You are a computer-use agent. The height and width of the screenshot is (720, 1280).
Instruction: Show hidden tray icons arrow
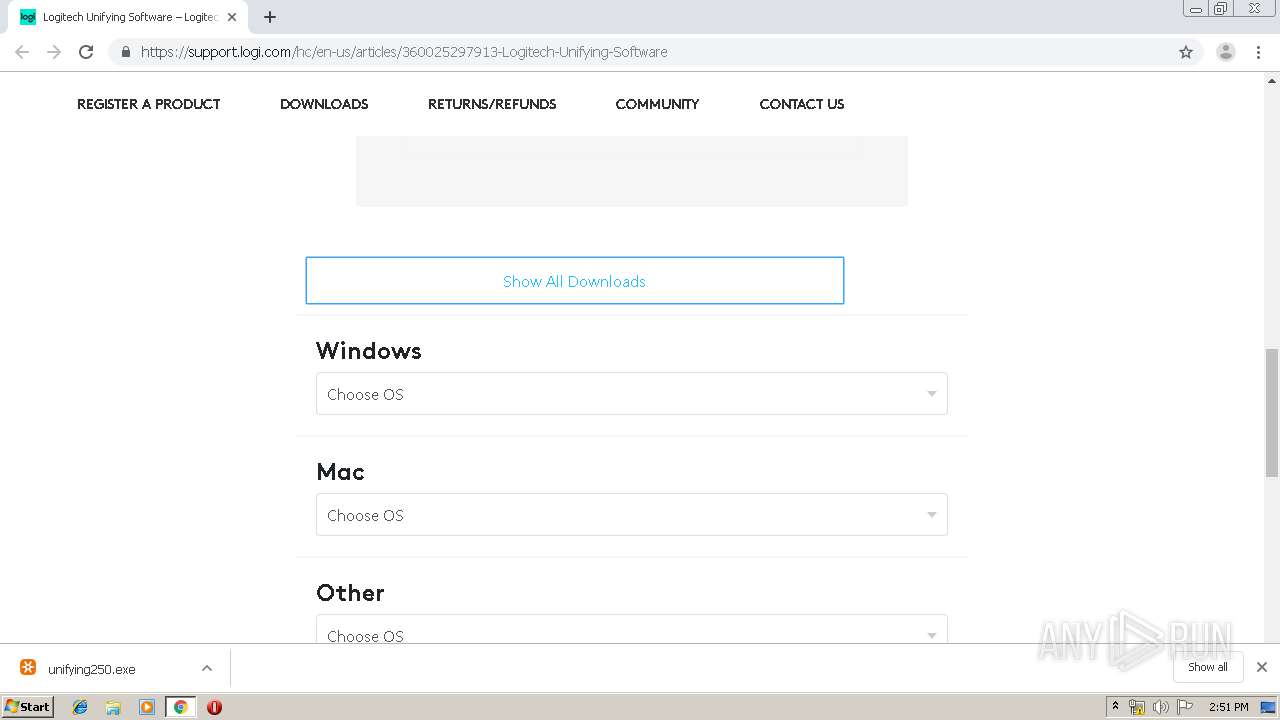tap(1115, 707)
